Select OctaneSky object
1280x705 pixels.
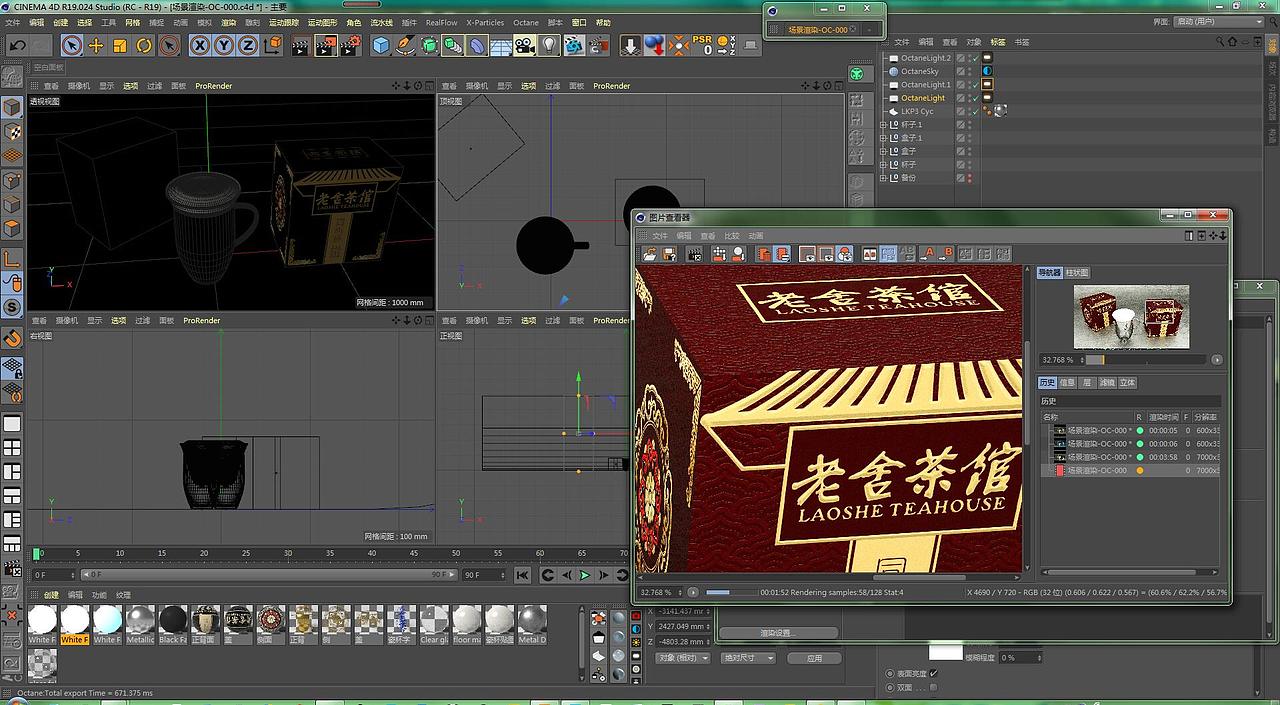[x=919, y=71]
